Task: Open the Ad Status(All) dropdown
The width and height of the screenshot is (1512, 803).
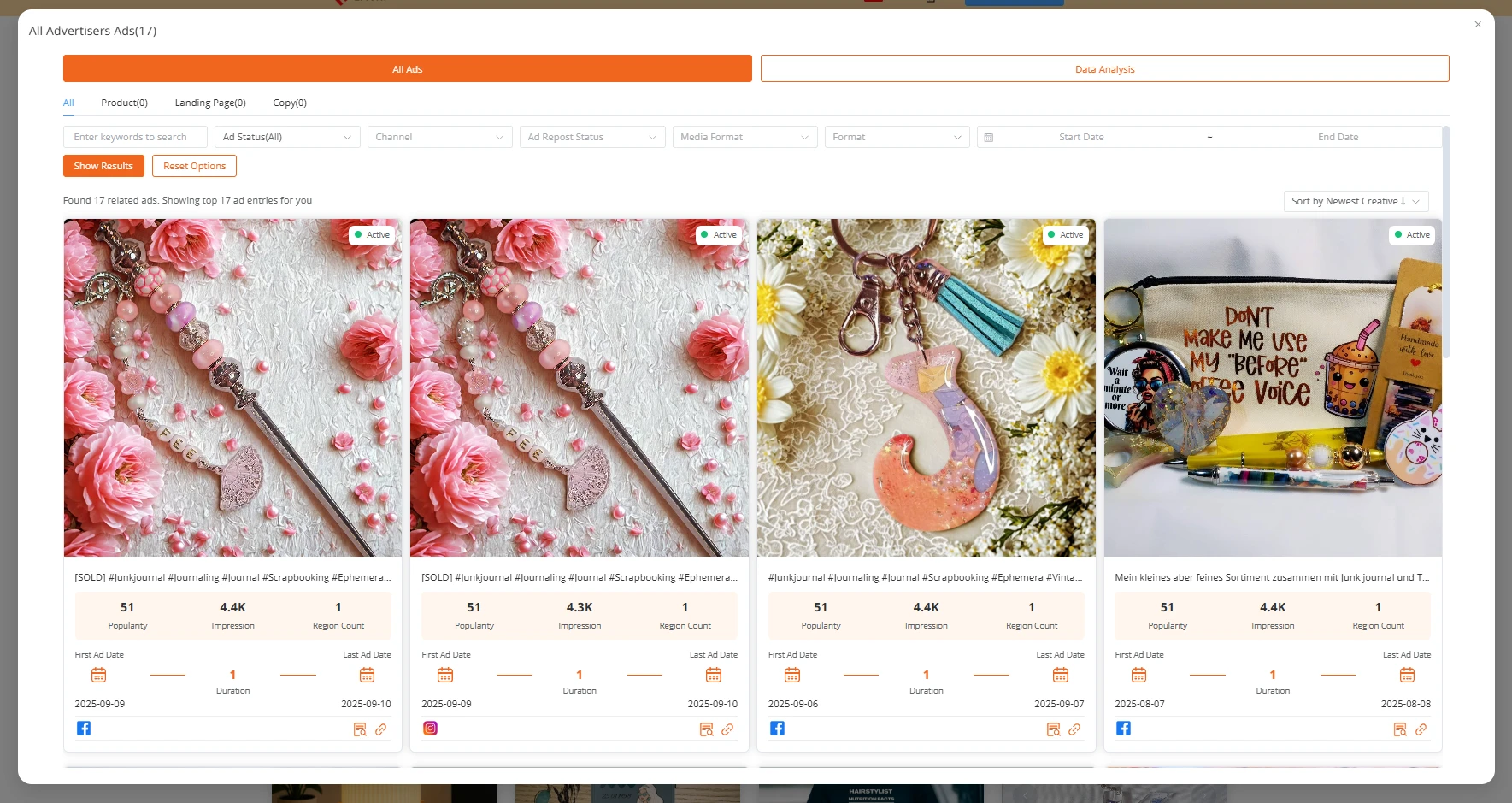Action: [x=286, y=137]
